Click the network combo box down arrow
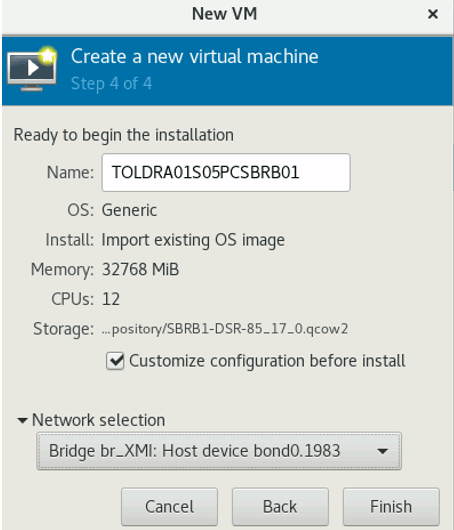Viewport: 454px width, 530px height. [383, 451]
